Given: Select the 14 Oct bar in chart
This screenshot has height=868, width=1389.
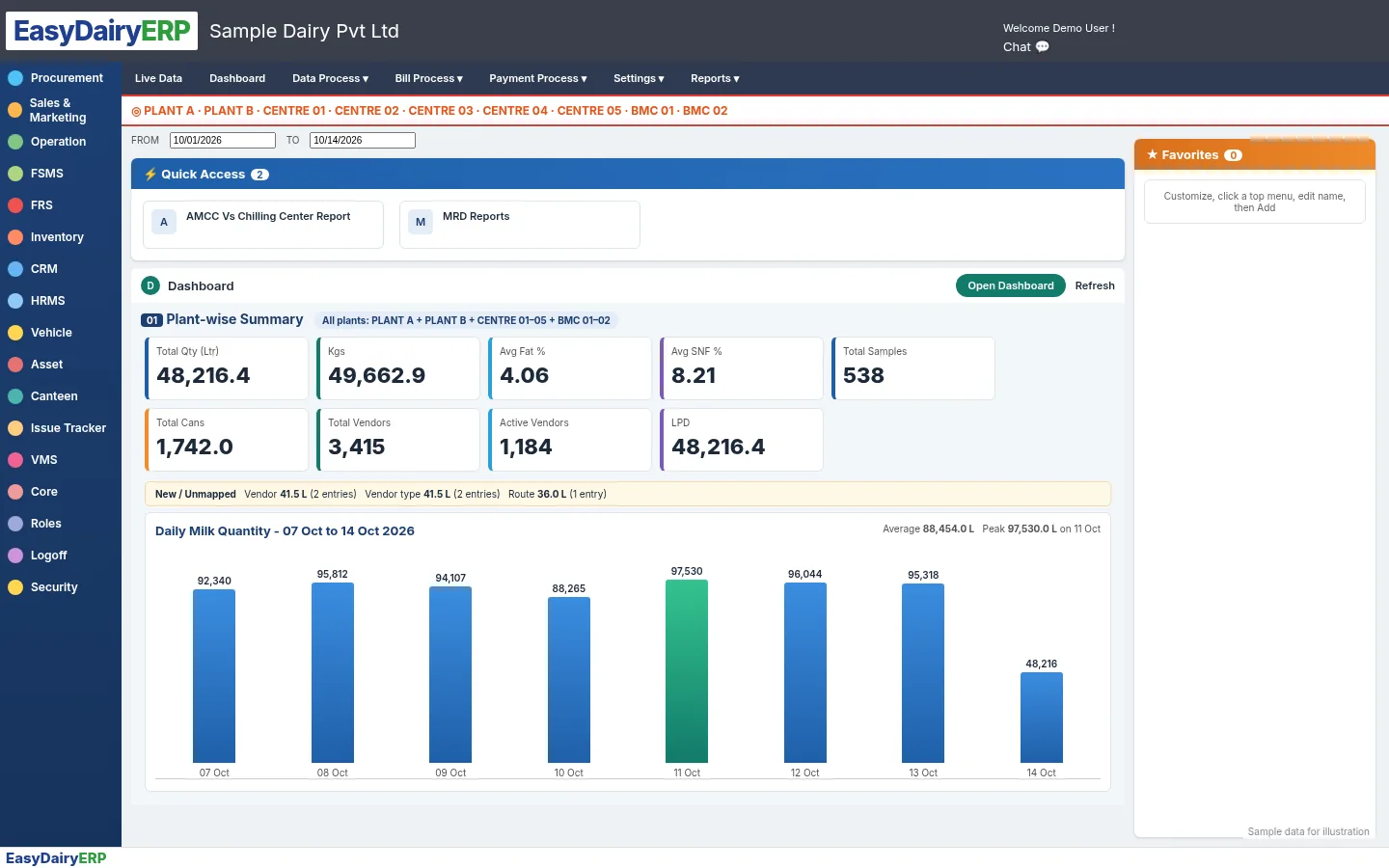Looking at the screenshot, I should click(x=1042, y=718).
